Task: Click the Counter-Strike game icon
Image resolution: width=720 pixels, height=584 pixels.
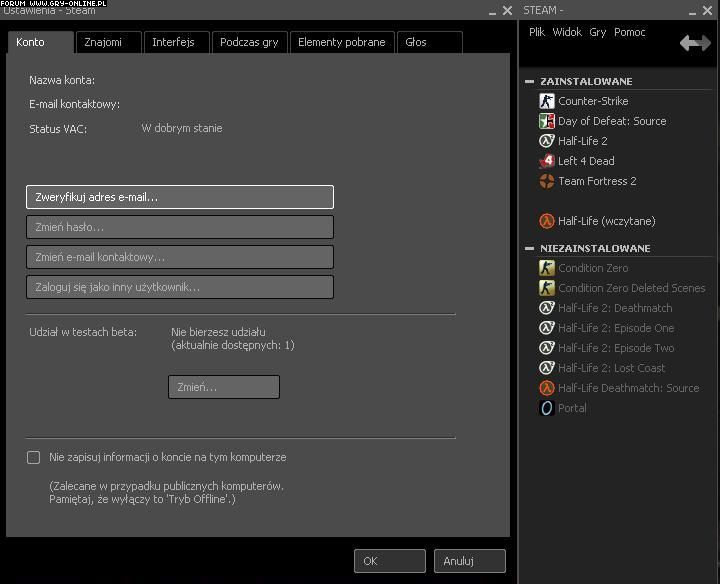Action: pyautogui.click(x=546, y=101)
